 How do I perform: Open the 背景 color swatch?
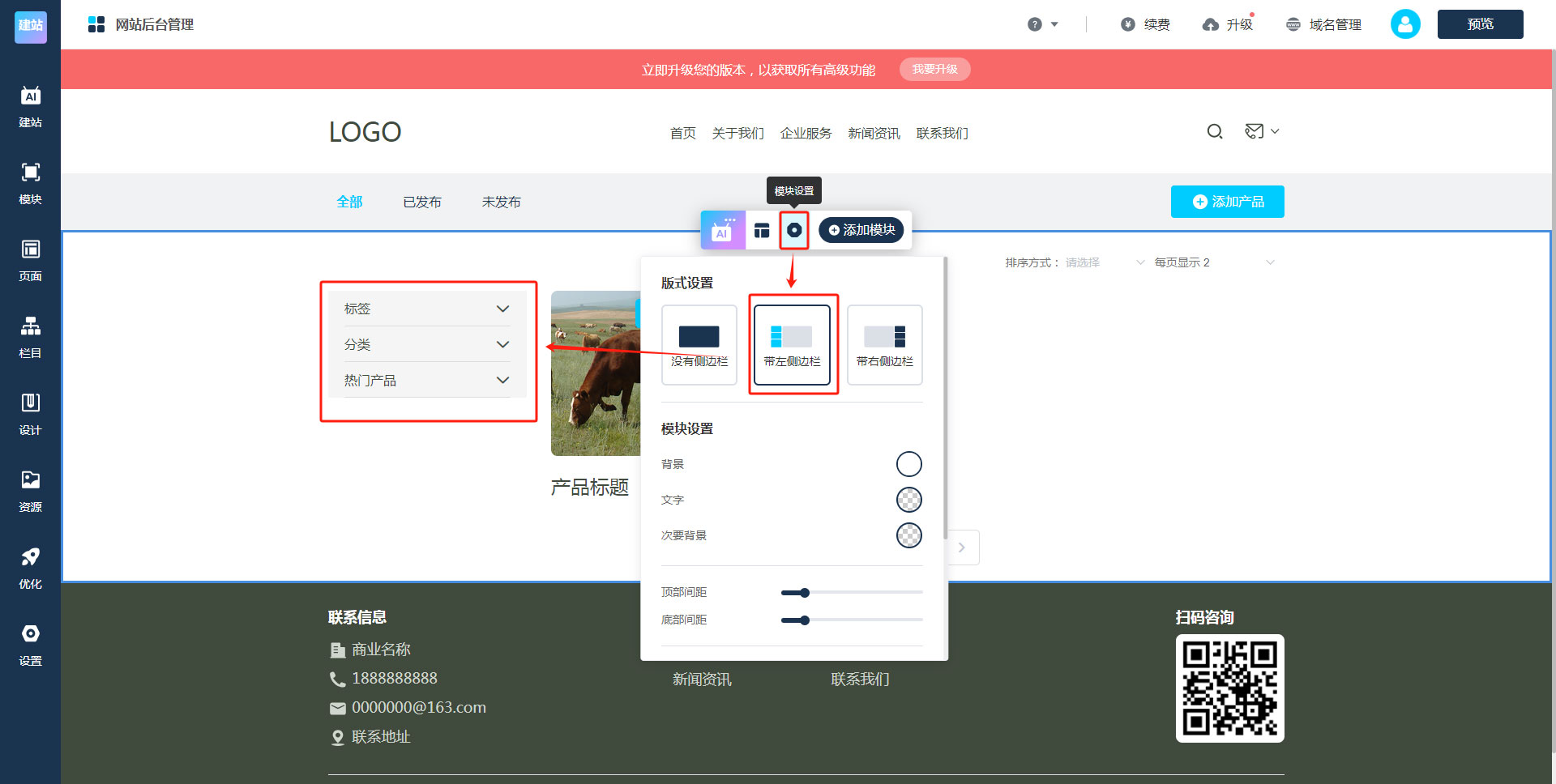click(x=909, y=464)
